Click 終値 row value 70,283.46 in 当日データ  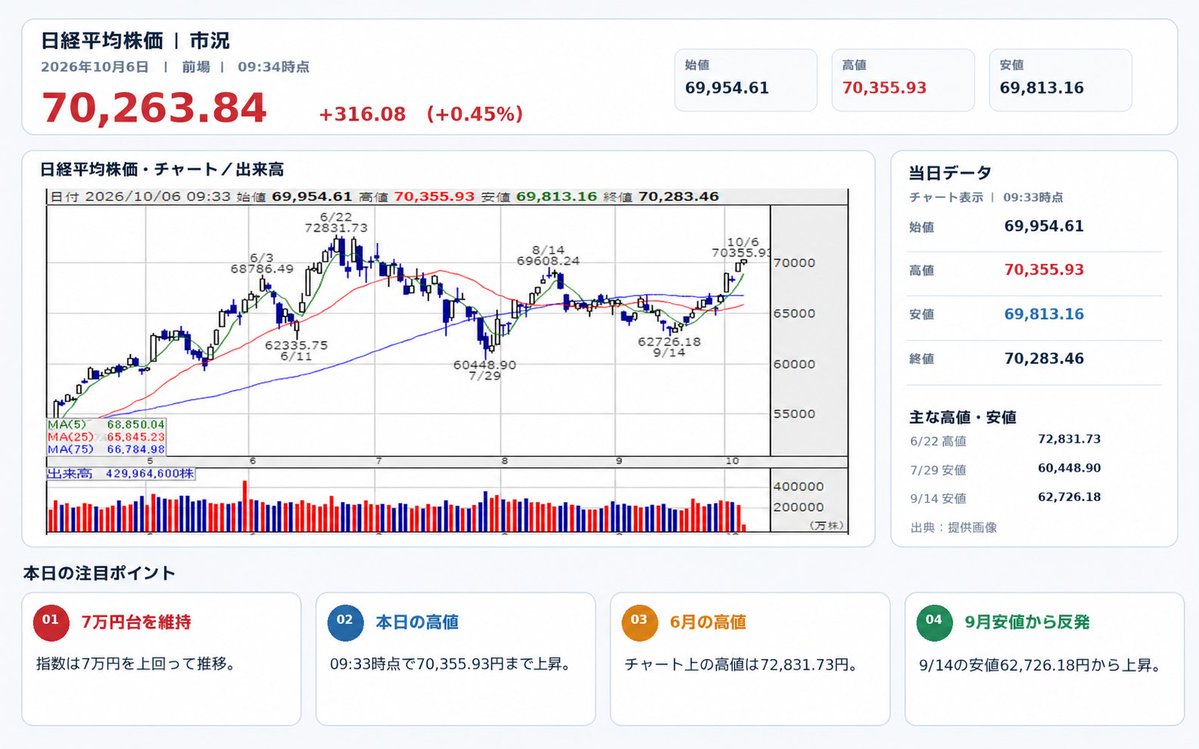(x=1044, y=358)
